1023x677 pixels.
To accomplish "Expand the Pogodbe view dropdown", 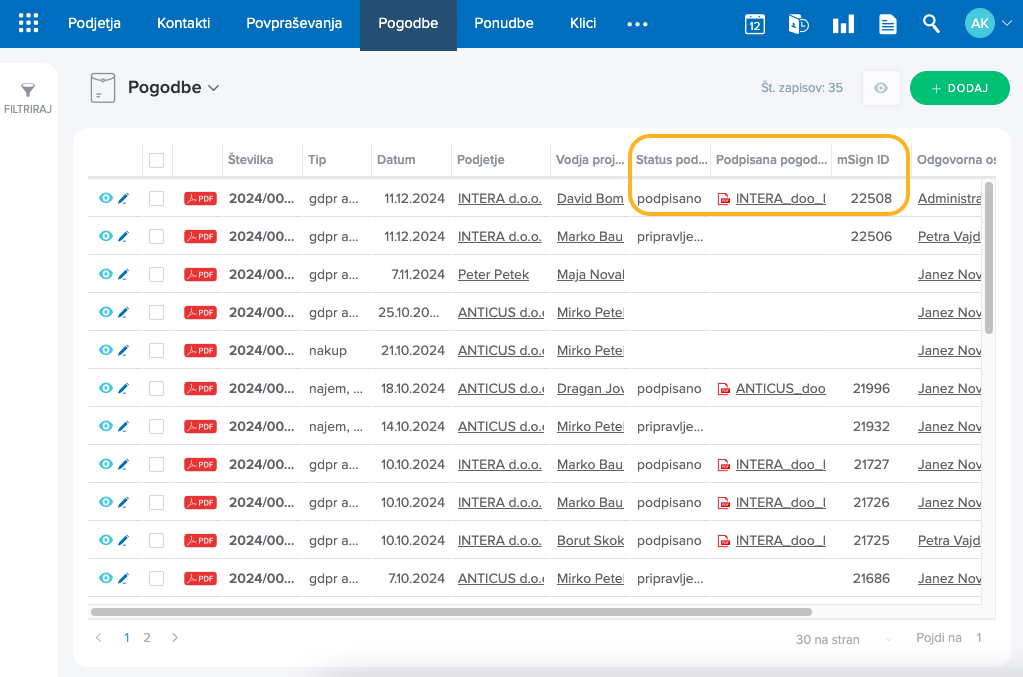I will click(213, 88).
